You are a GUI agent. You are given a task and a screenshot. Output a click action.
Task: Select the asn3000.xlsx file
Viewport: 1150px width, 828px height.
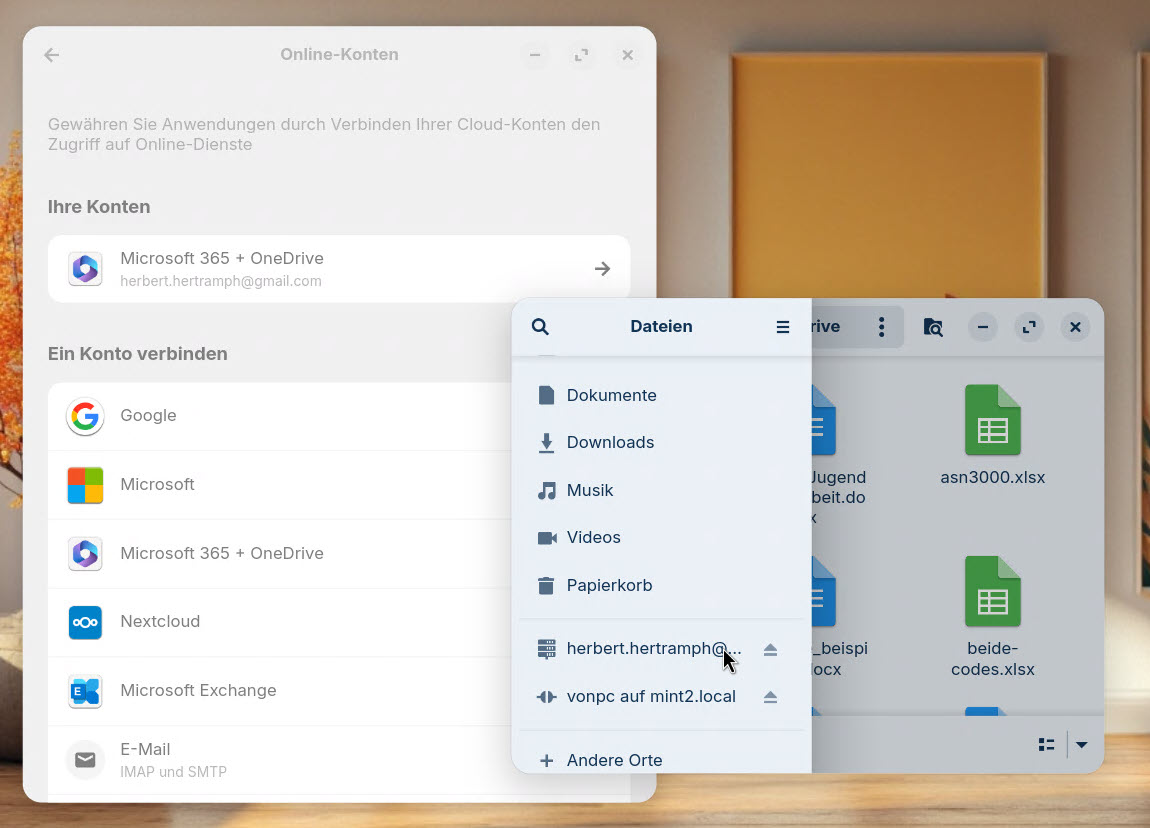click(992, 435)
